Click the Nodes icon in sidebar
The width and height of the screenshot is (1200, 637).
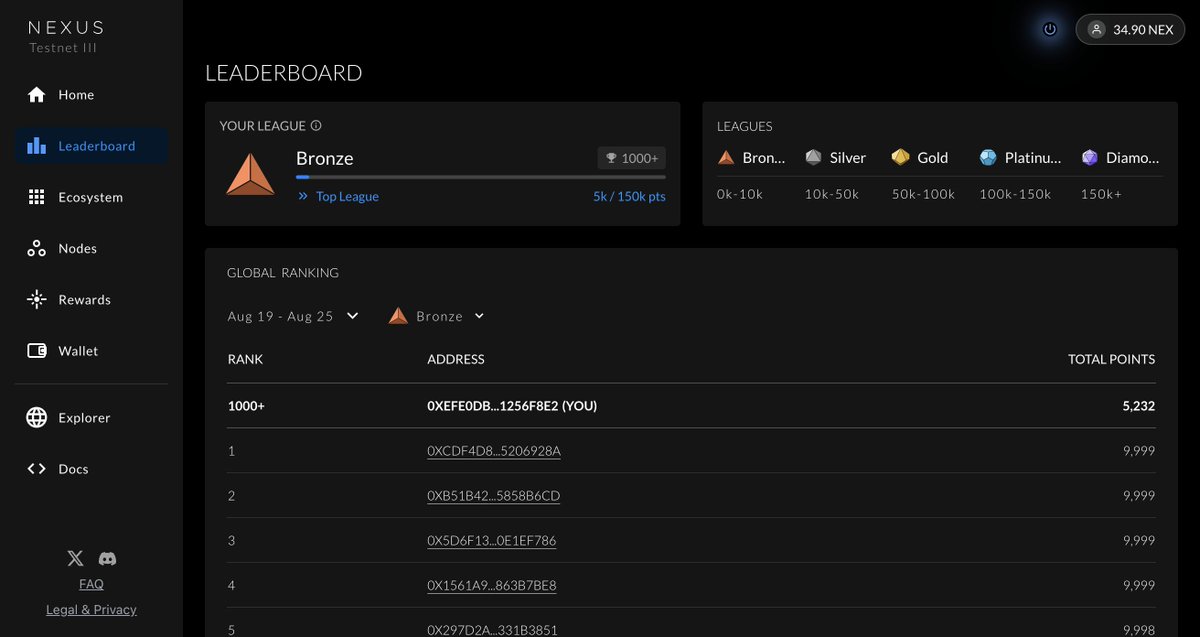(x=37, y=248)
